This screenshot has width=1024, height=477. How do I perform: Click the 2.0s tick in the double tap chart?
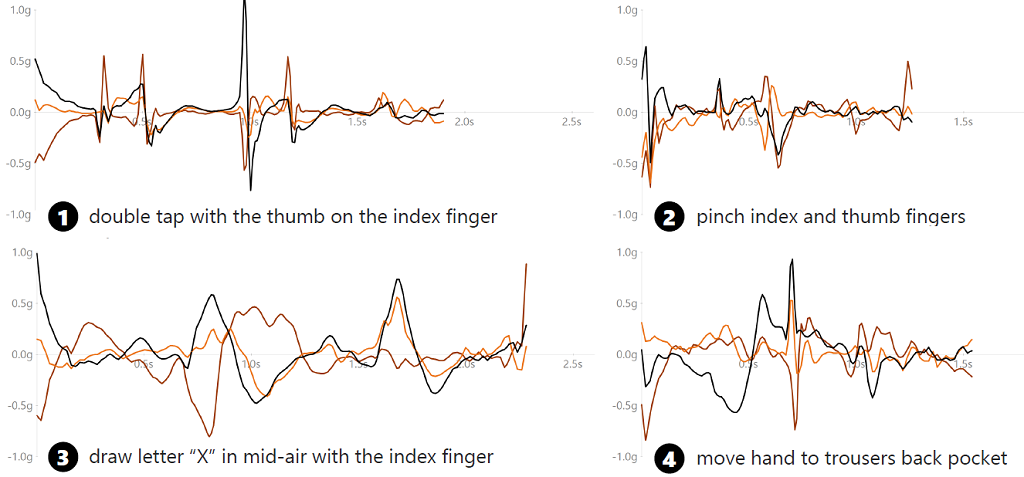tap(463, 121)
